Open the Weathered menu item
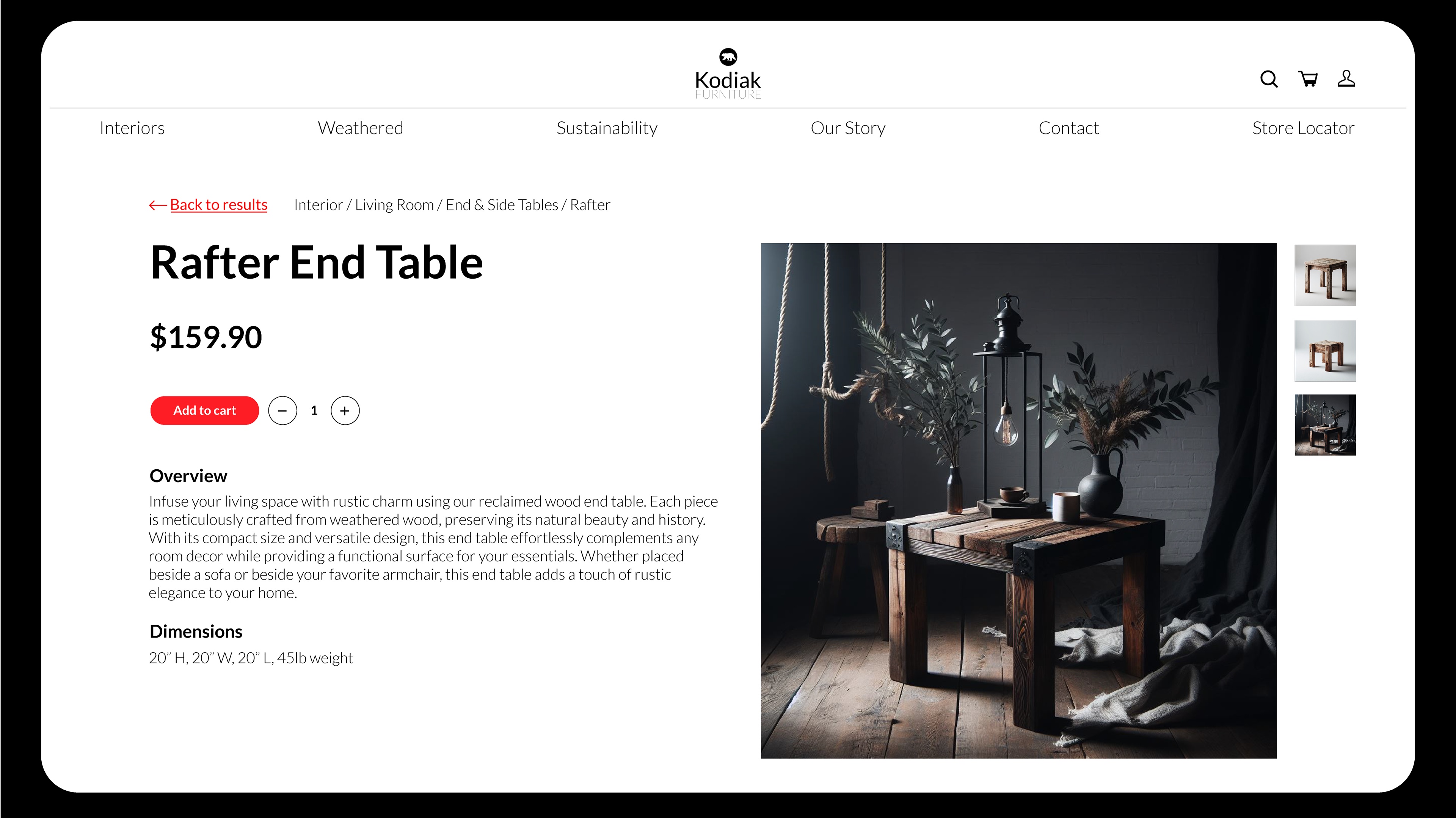Image resolution: width=1456 pixels, height=818 pixels. [x=361, y=128]
